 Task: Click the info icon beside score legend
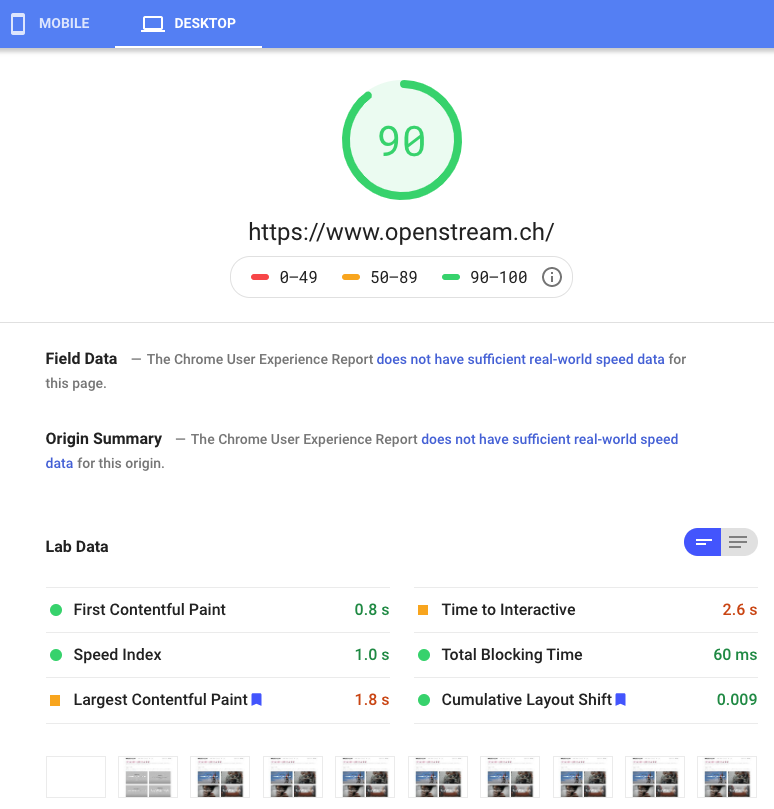[552, 277]
